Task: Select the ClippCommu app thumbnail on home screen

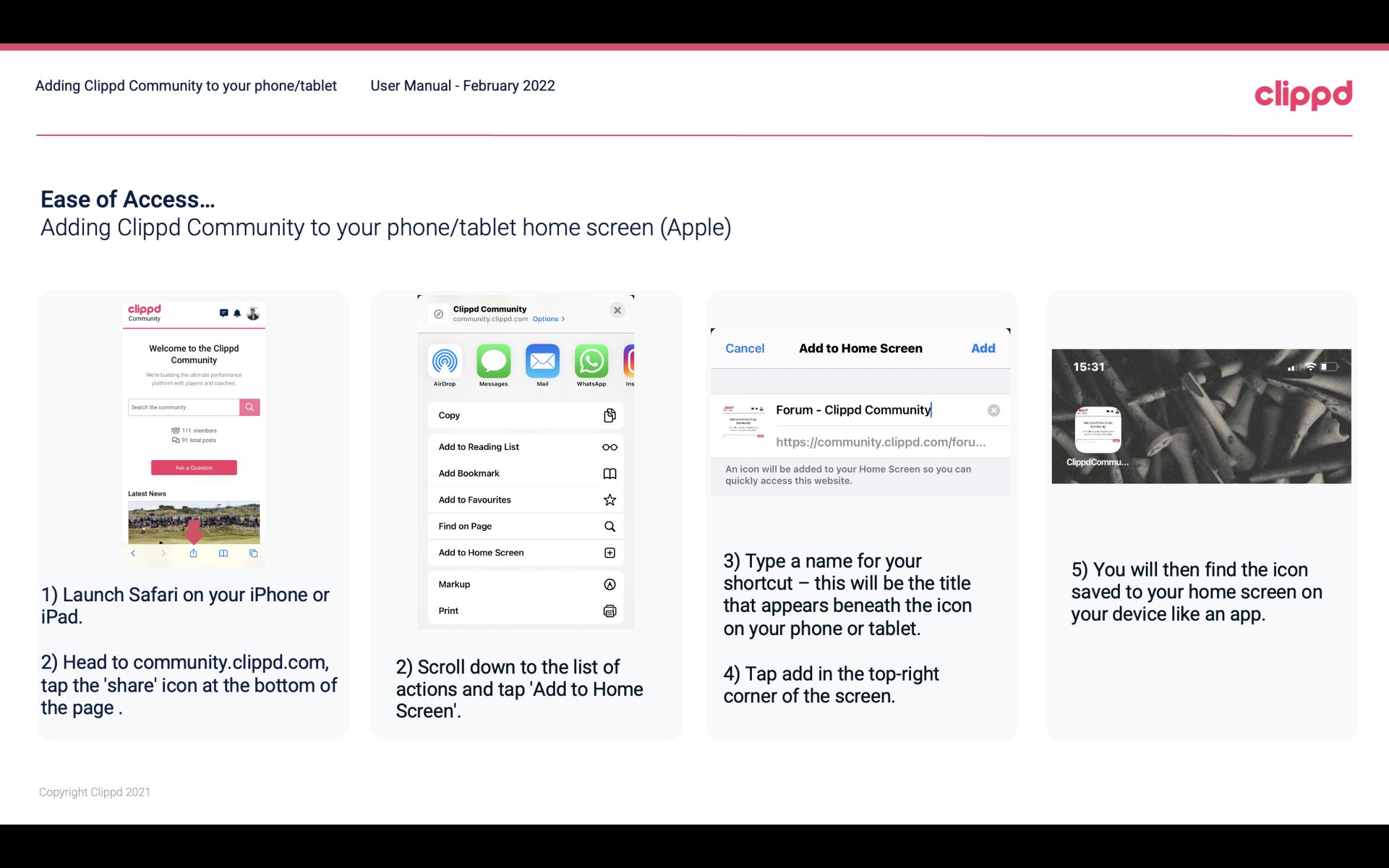Action: coord(1097,429)
